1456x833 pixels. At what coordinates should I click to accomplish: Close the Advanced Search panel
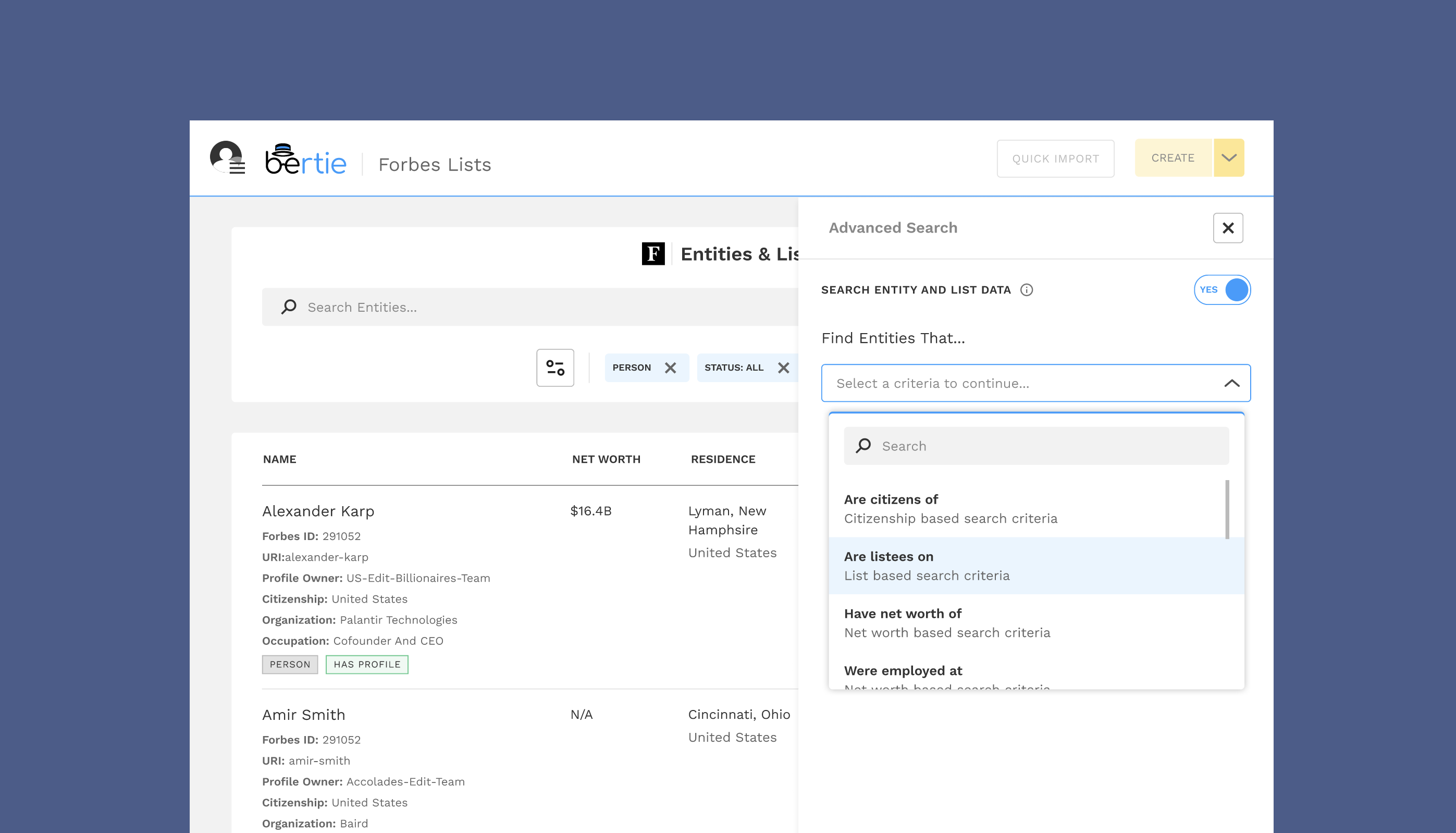[x=1228, y=228]
